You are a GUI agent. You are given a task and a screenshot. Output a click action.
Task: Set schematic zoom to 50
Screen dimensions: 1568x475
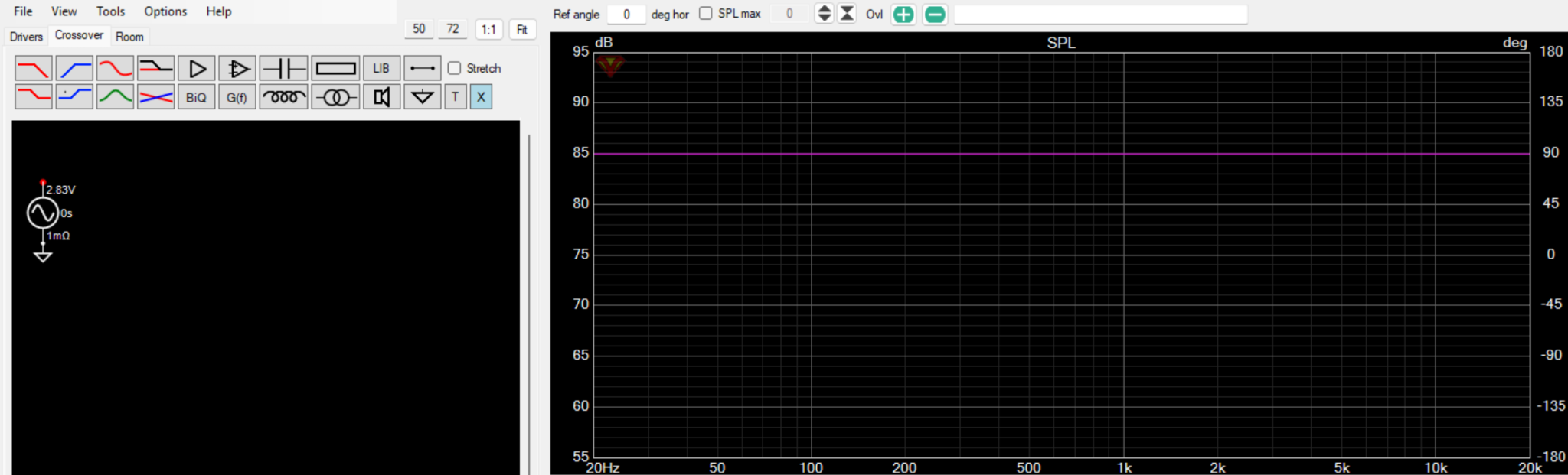tap(419, 29)
